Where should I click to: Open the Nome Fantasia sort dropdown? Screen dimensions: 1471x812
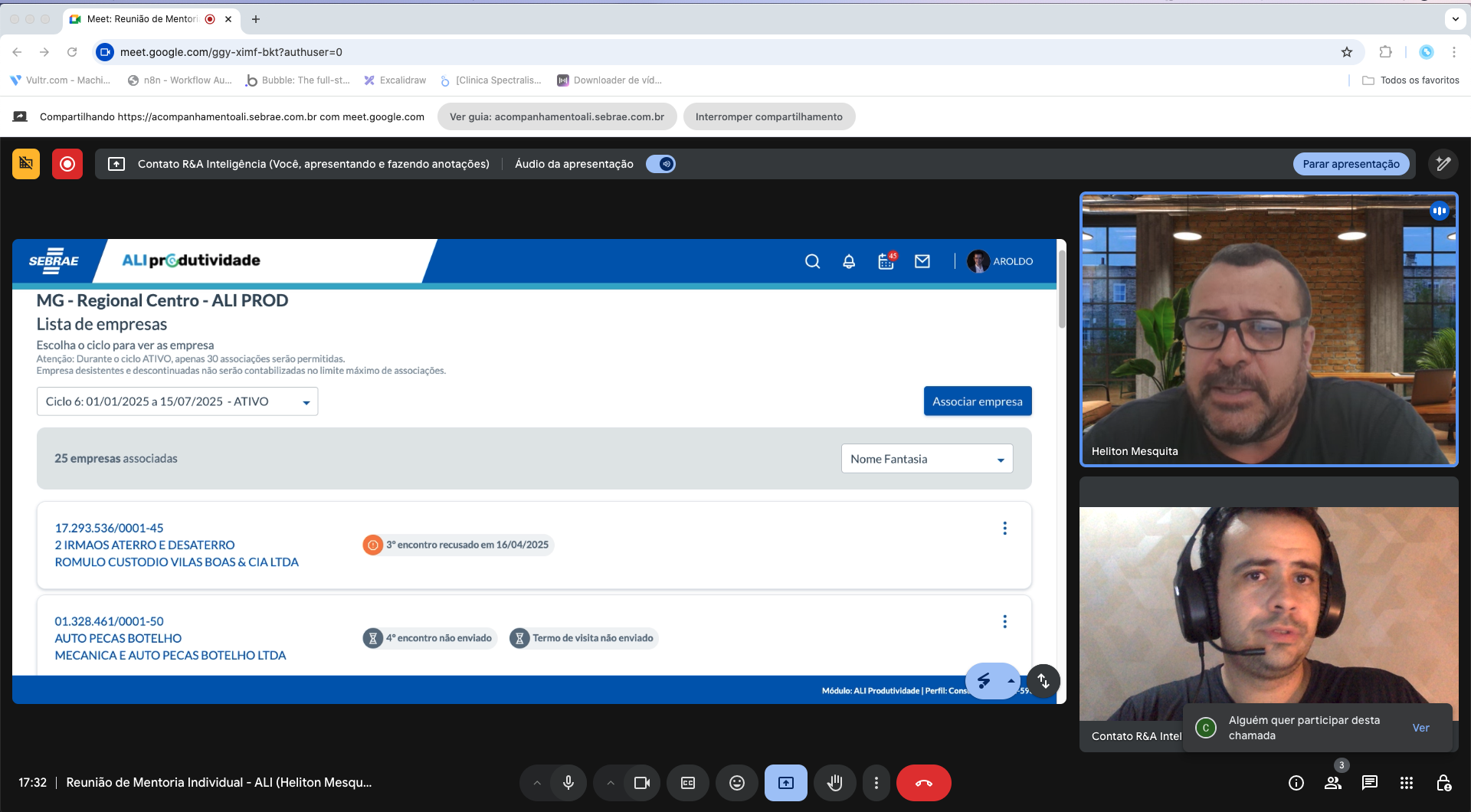click(x=927, y=459)
